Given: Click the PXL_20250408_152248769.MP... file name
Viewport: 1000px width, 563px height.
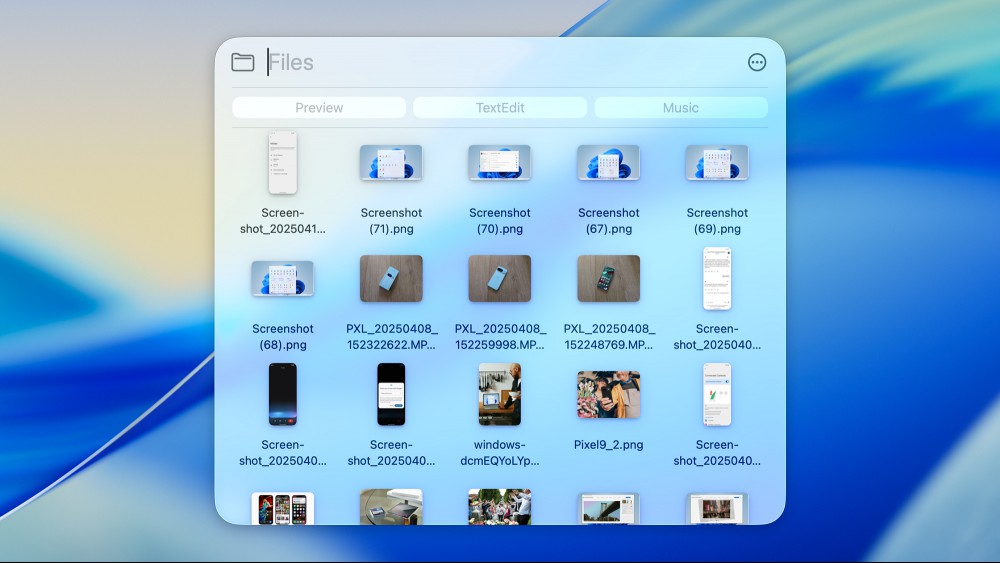Looking at the screenshot, I should [x=609, y=337].
